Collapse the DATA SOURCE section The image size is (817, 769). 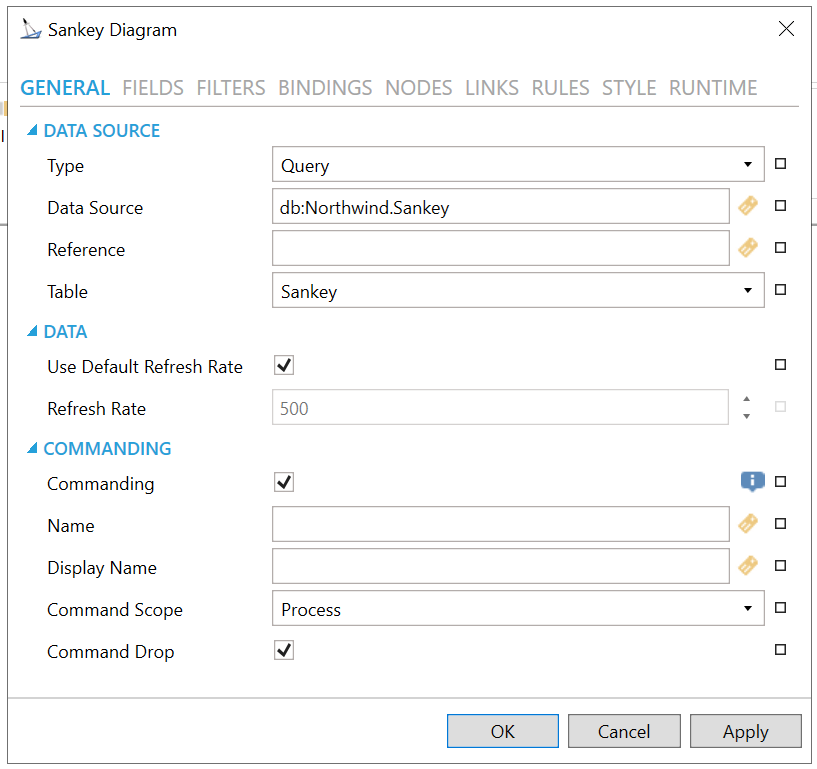33,130
